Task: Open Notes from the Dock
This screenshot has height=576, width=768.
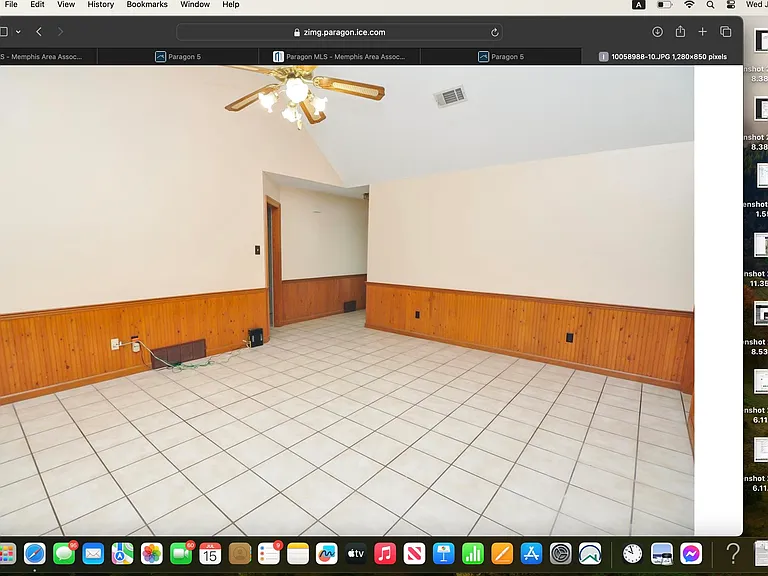Action: (x=298, y=554)
